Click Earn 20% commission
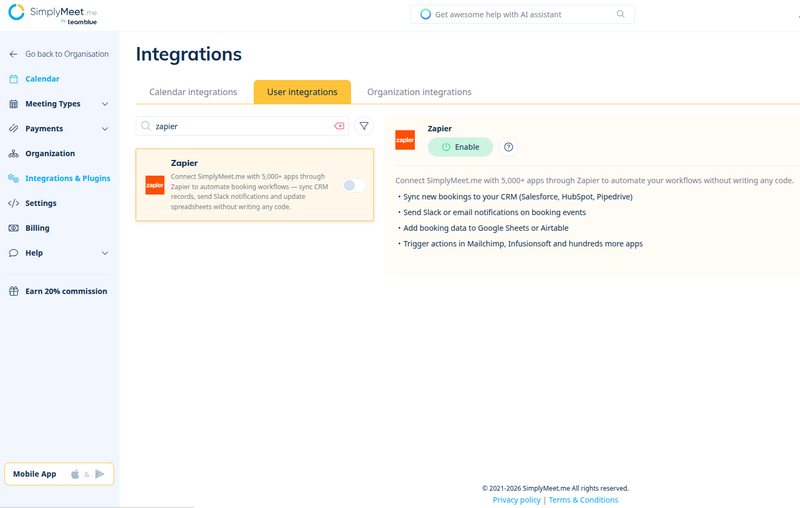Image resolution: width=800 pixels, height=508 pixels. point(66,291)
